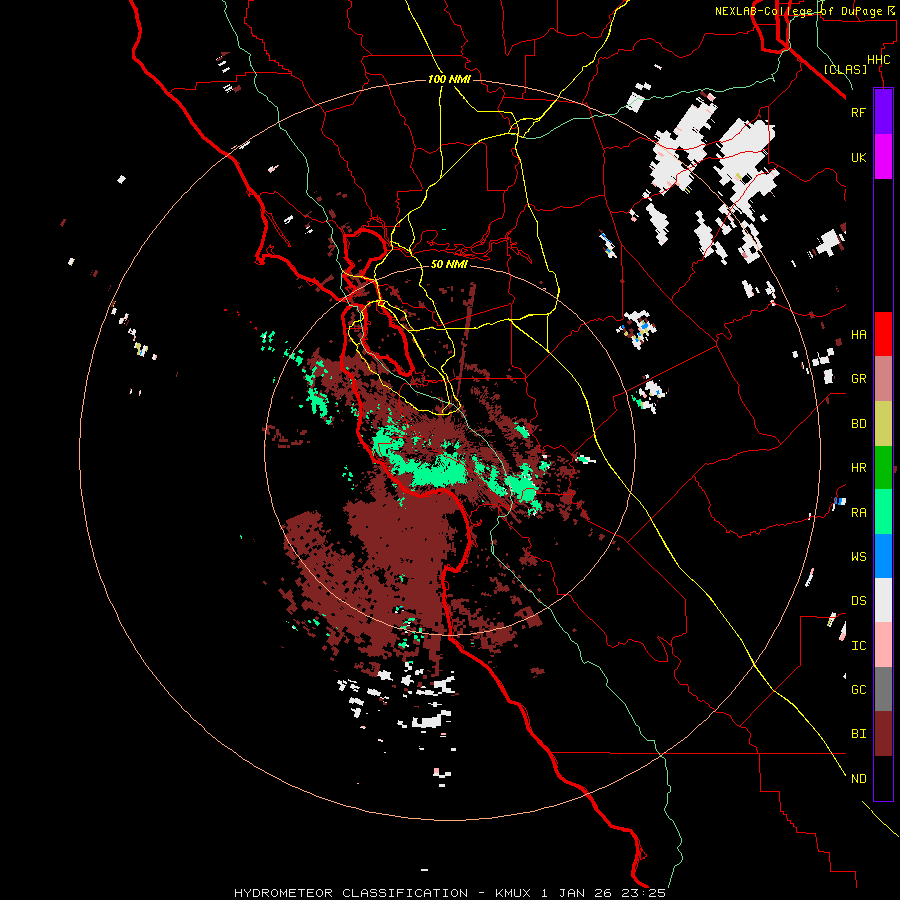
Task: Click the UK legend label
Action: tap(858, 157)
